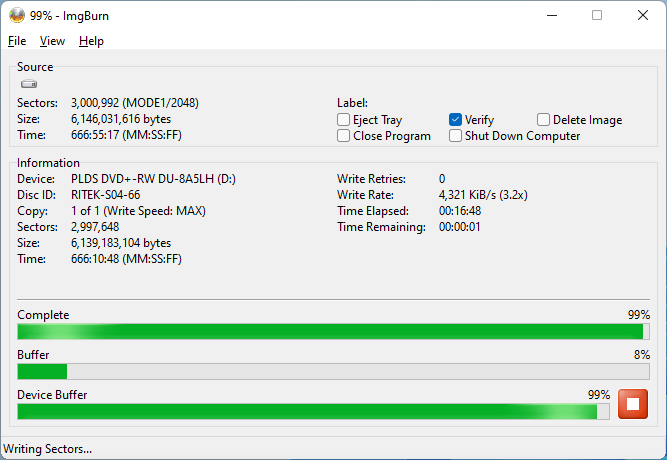Open the File menu

tap(17, 41)
